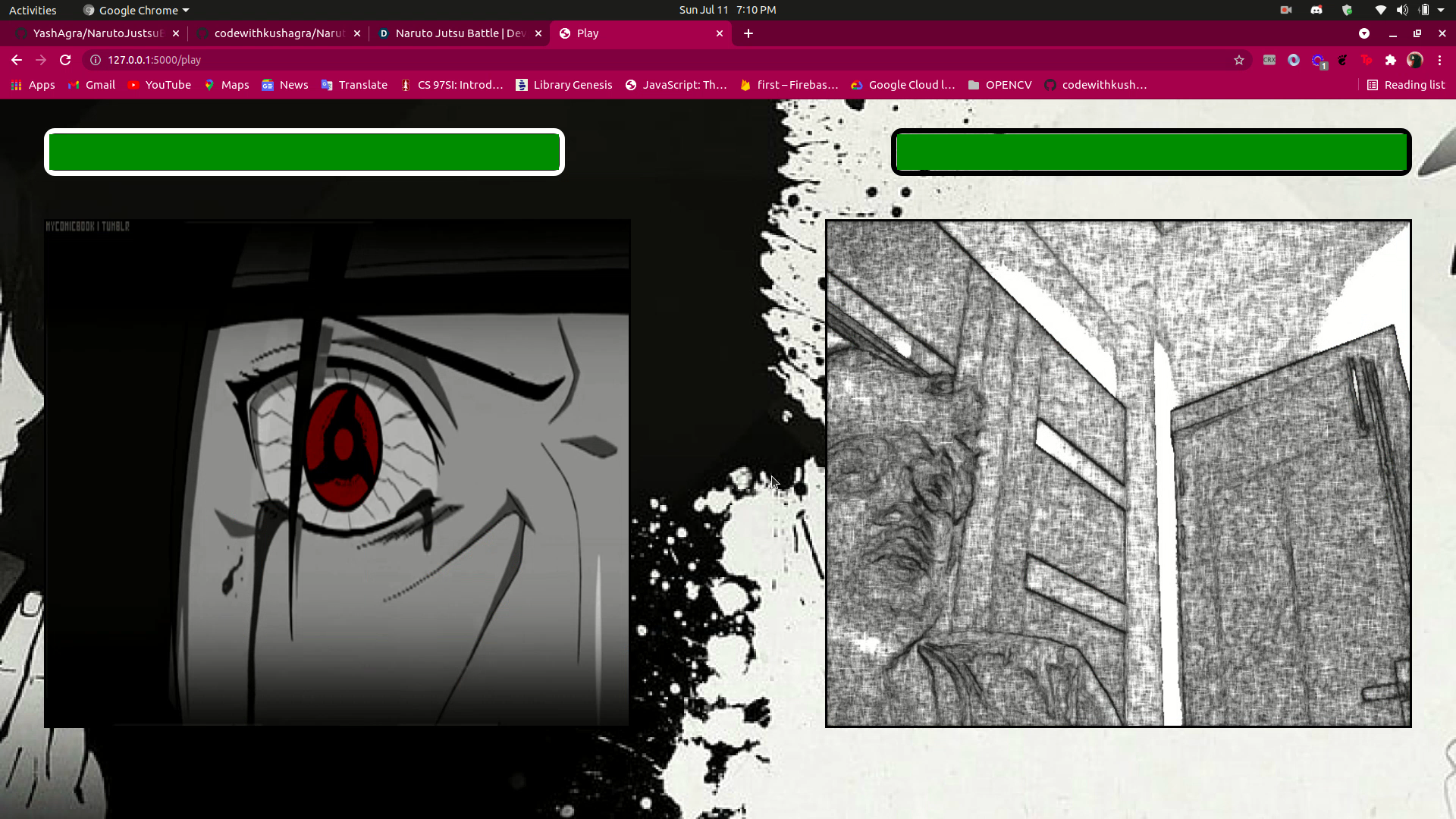Click the Chrome profile avatar
Image resolution: width=1456 pixels, height=819 pixels.
tap(1414, 60)
